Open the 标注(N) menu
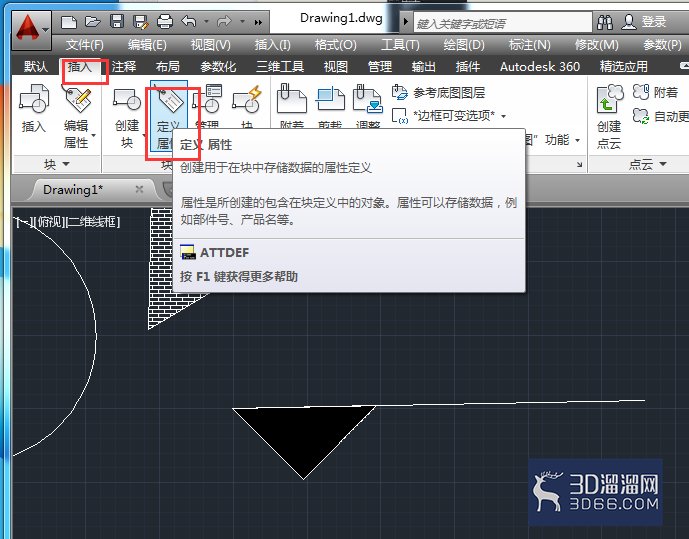 click(529, 45)
